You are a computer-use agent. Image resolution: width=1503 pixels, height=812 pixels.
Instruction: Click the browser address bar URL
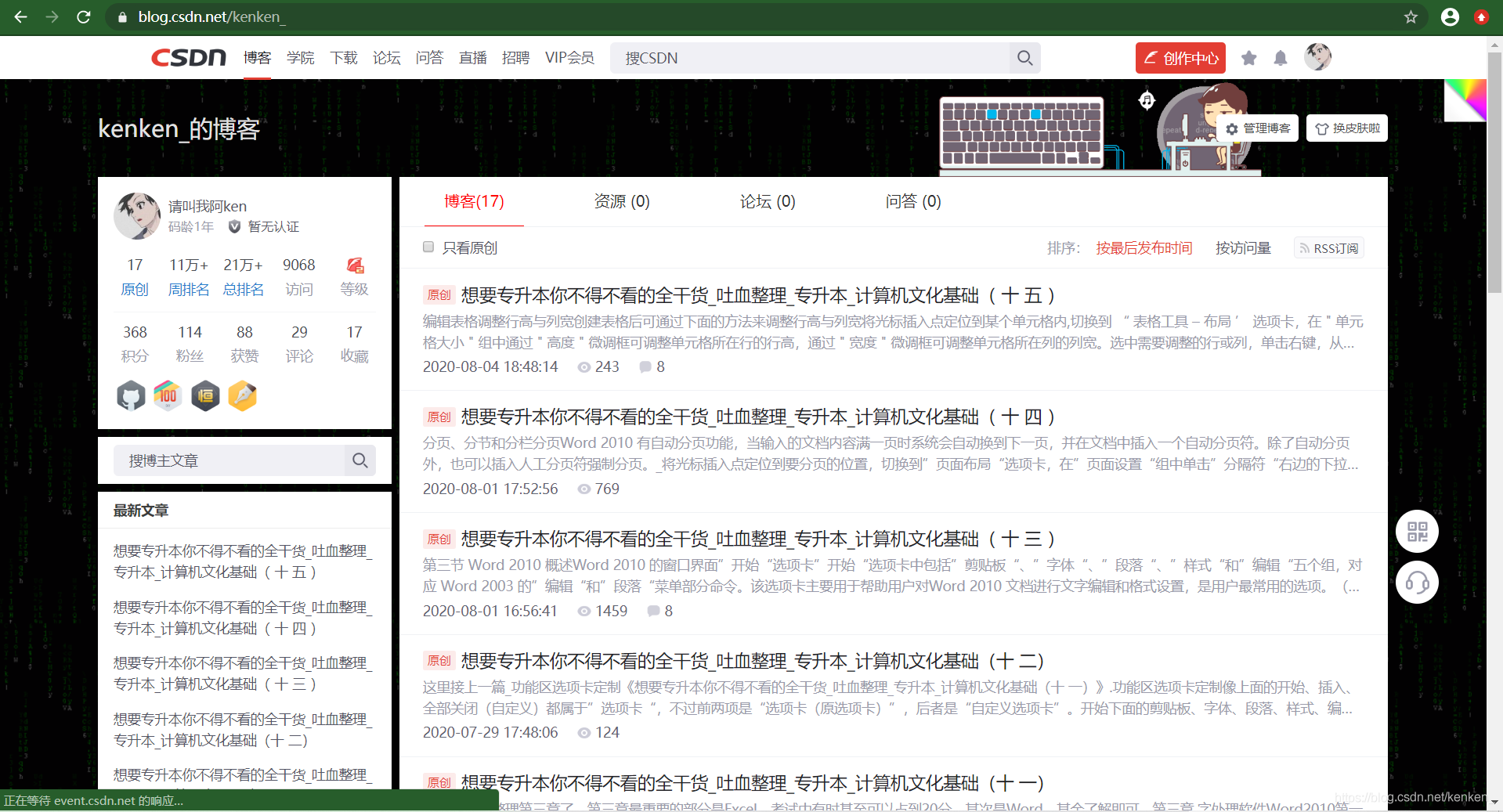point(211,16)
